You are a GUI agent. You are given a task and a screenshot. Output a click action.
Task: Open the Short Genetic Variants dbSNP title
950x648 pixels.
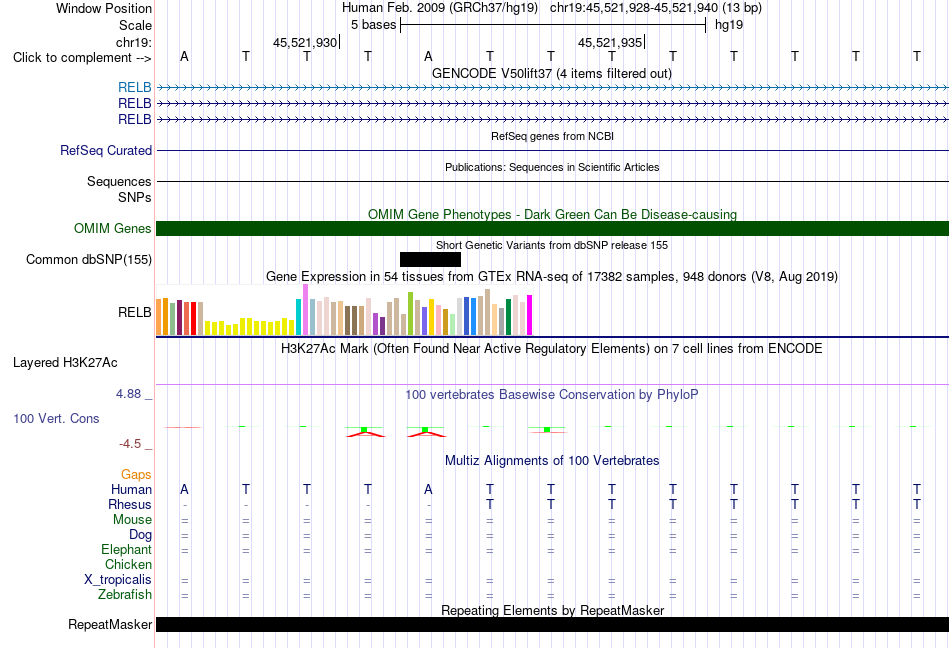[x=552, y=245]
